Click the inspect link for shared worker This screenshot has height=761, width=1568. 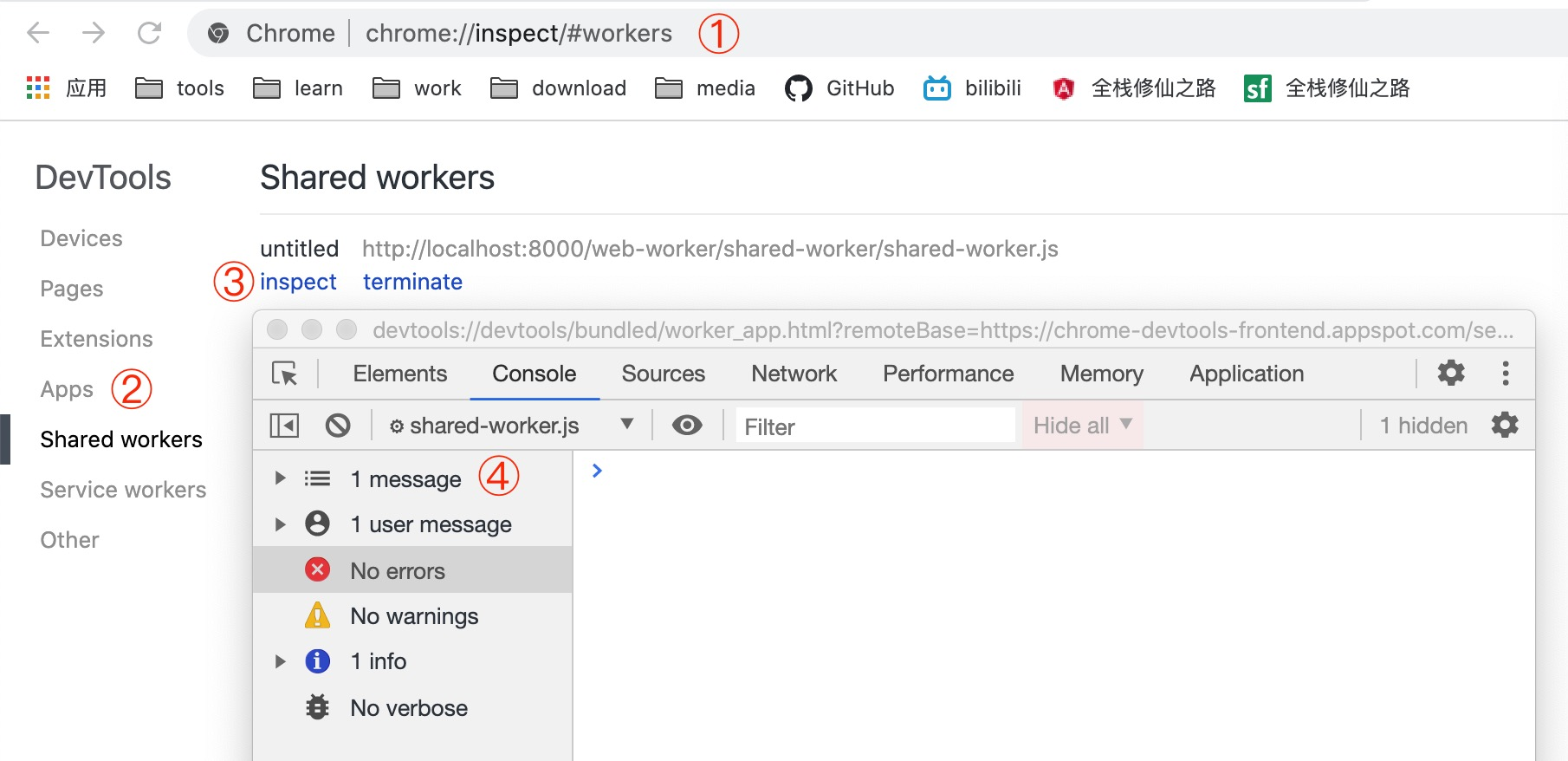pos(298,283)
